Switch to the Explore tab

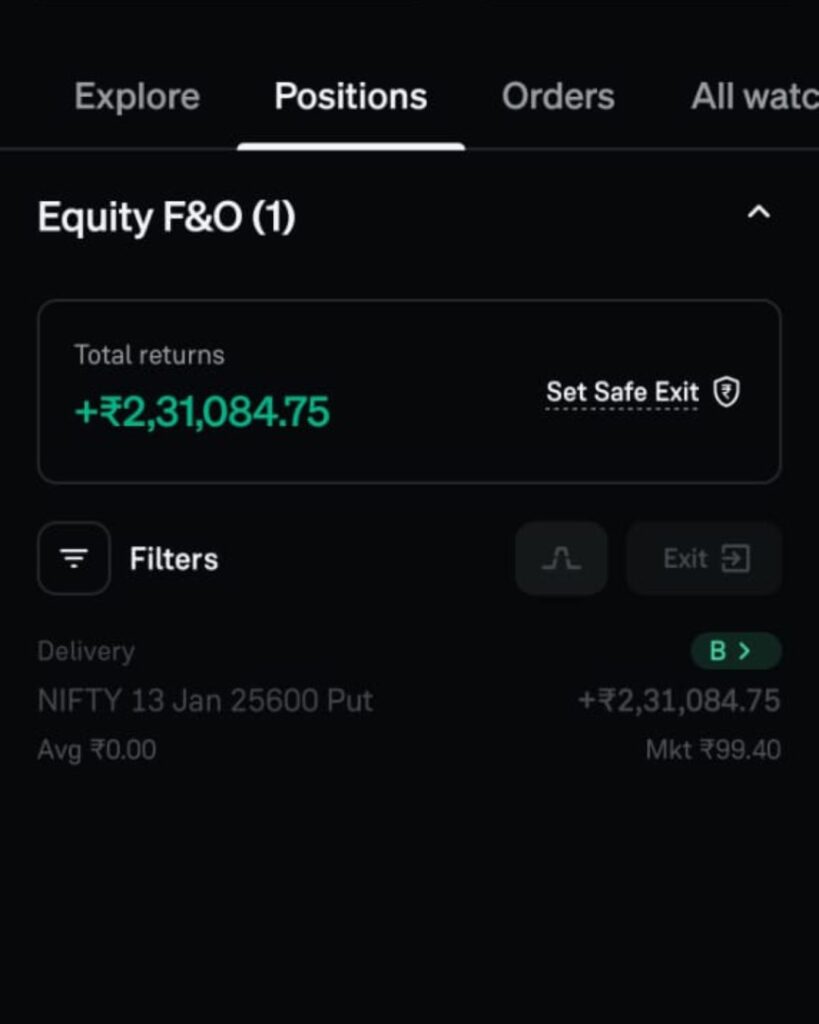pyautogui.click(x=137, y=97)
